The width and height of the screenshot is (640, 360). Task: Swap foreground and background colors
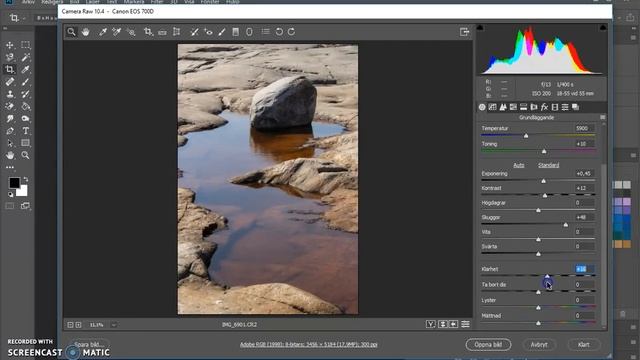[x=26, y=179]
